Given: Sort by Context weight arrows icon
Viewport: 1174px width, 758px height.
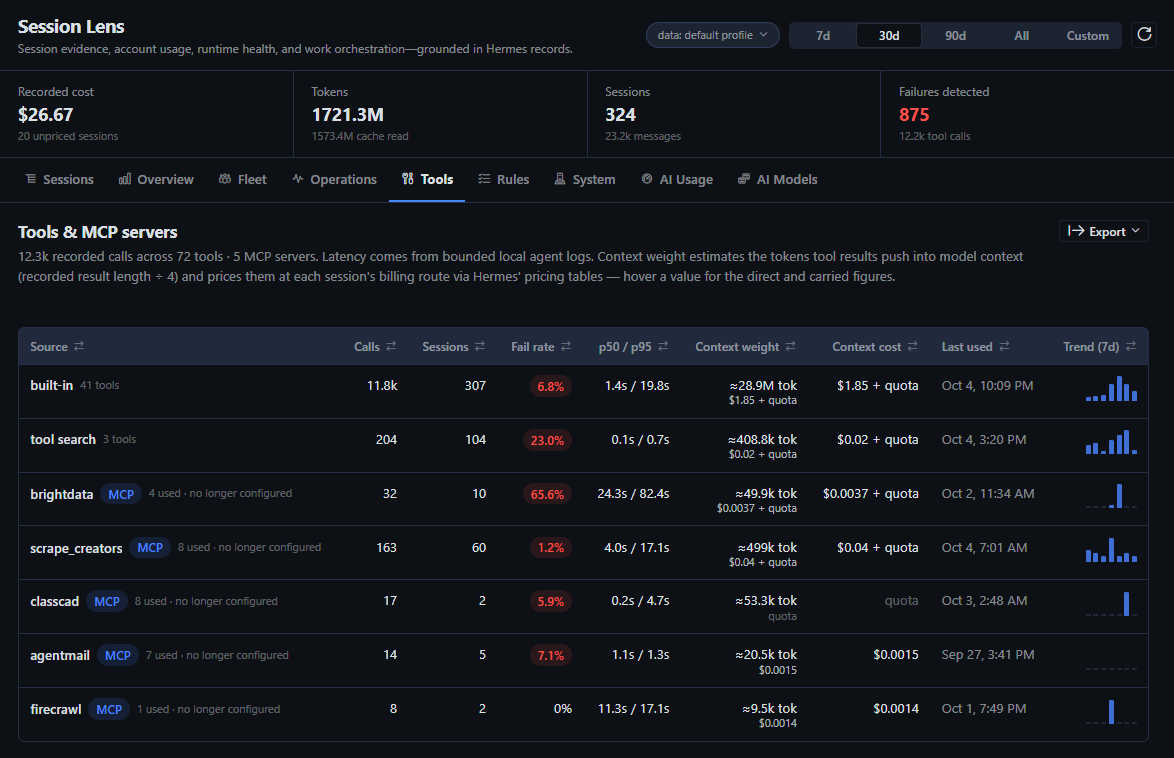Looking at the screenshot, I should [791, 346].
